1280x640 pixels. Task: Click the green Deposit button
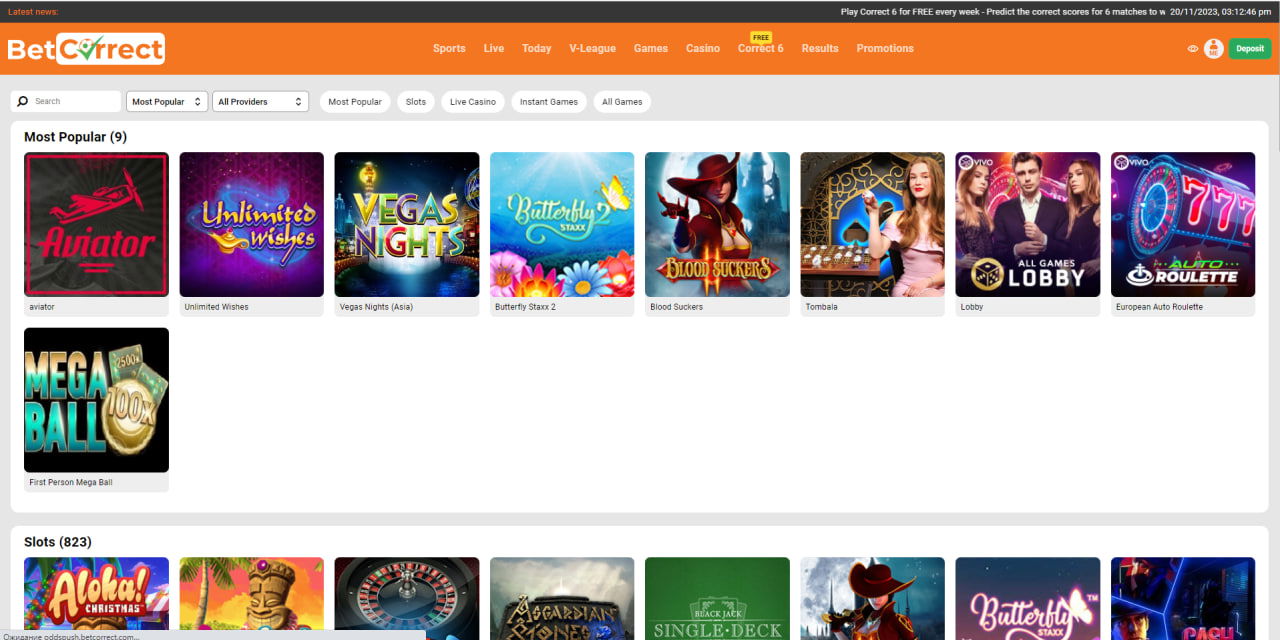pyautogui.click(x=1249, y=48)
